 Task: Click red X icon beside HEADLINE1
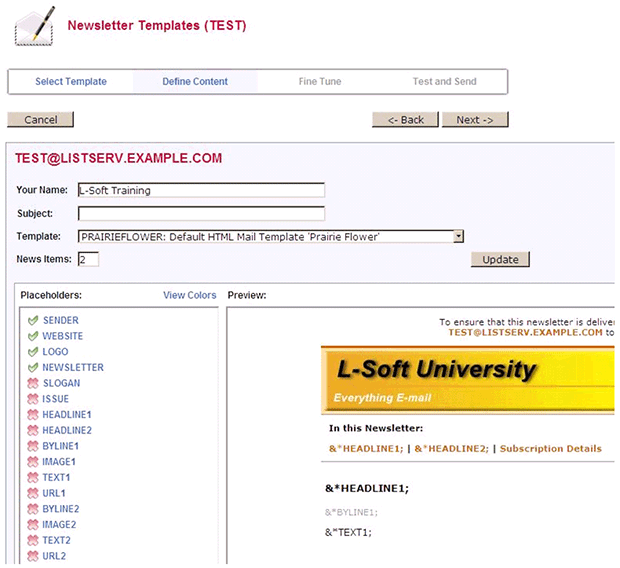(x=33, y=415)
